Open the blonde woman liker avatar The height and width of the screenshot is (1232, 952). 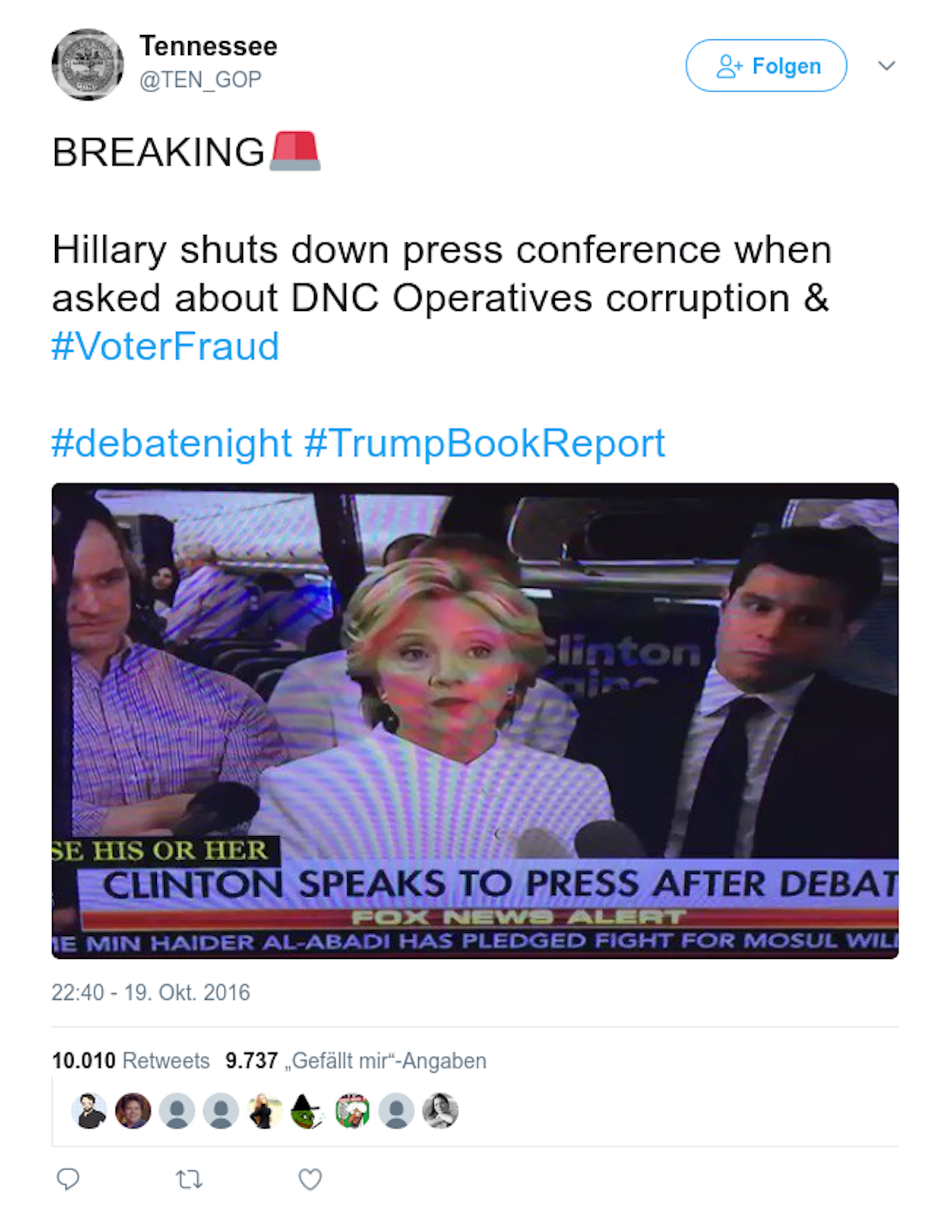tap(265, 1111)
